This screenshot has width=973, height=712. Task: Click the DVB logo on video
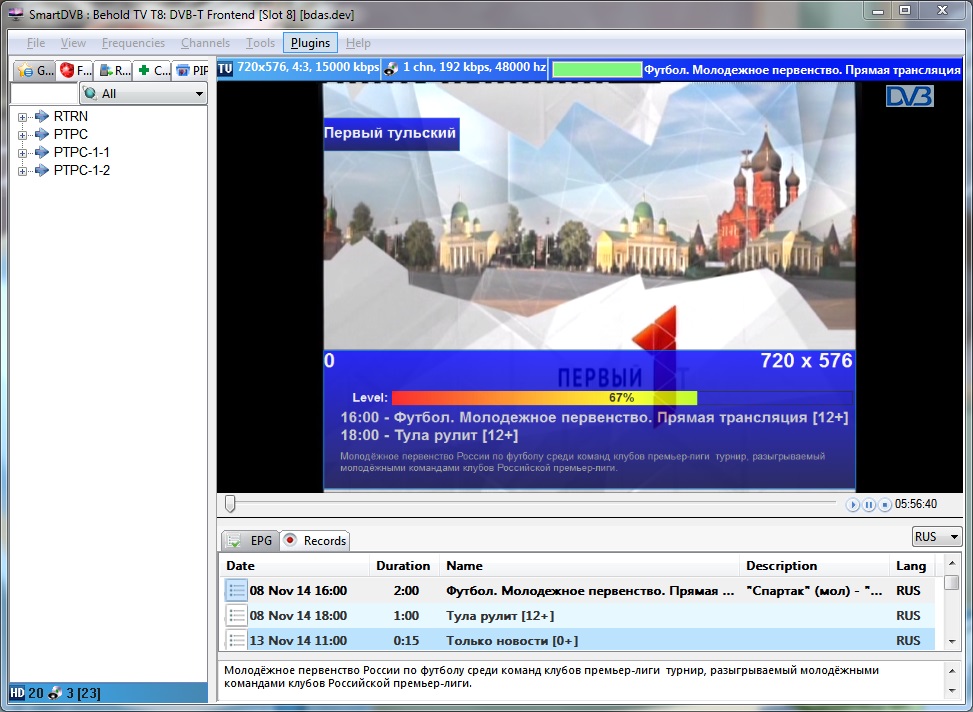(x=909, y=96)
